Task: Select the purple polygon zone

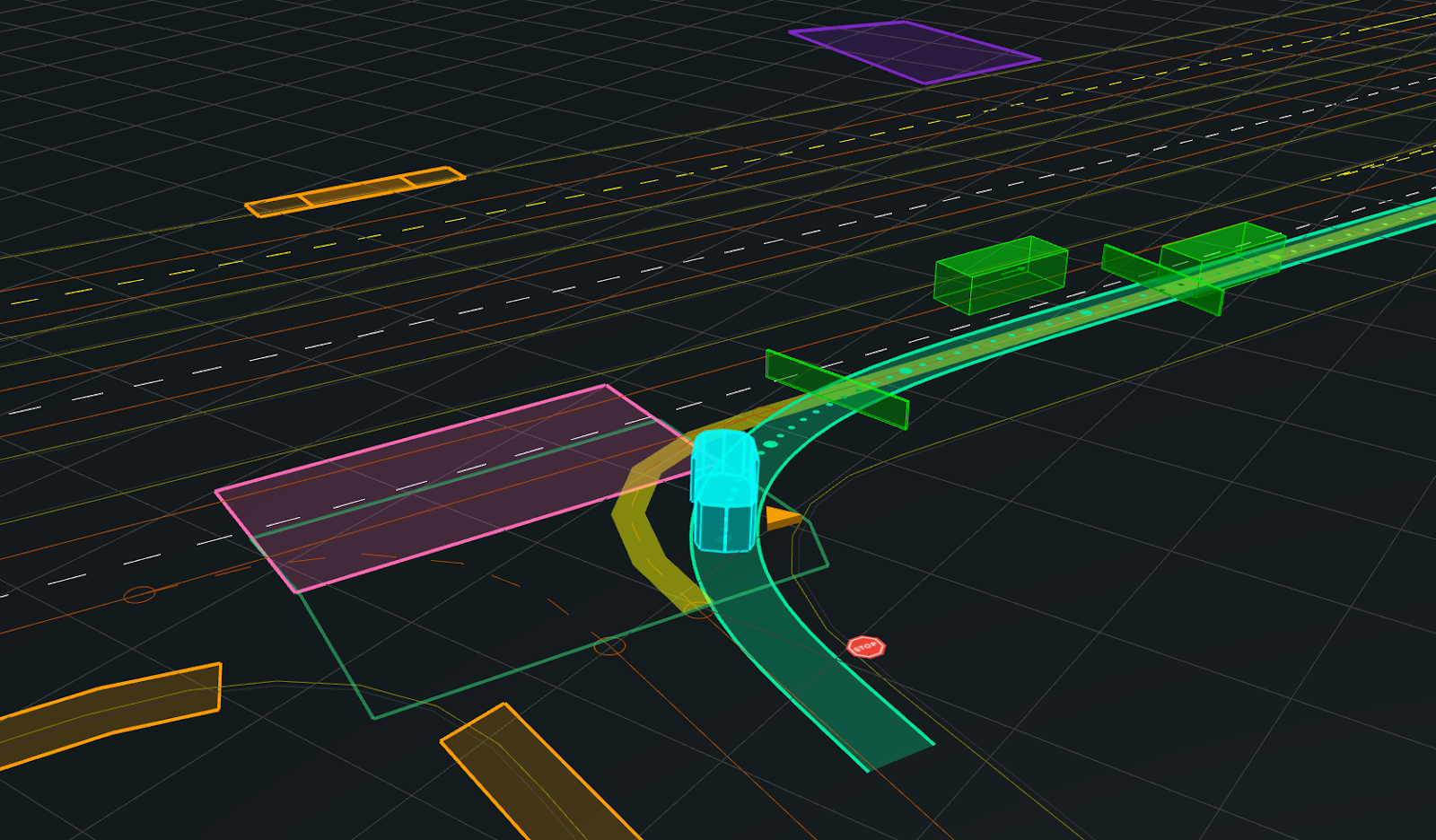Action: pyautogui.click(x=915, y=52)
